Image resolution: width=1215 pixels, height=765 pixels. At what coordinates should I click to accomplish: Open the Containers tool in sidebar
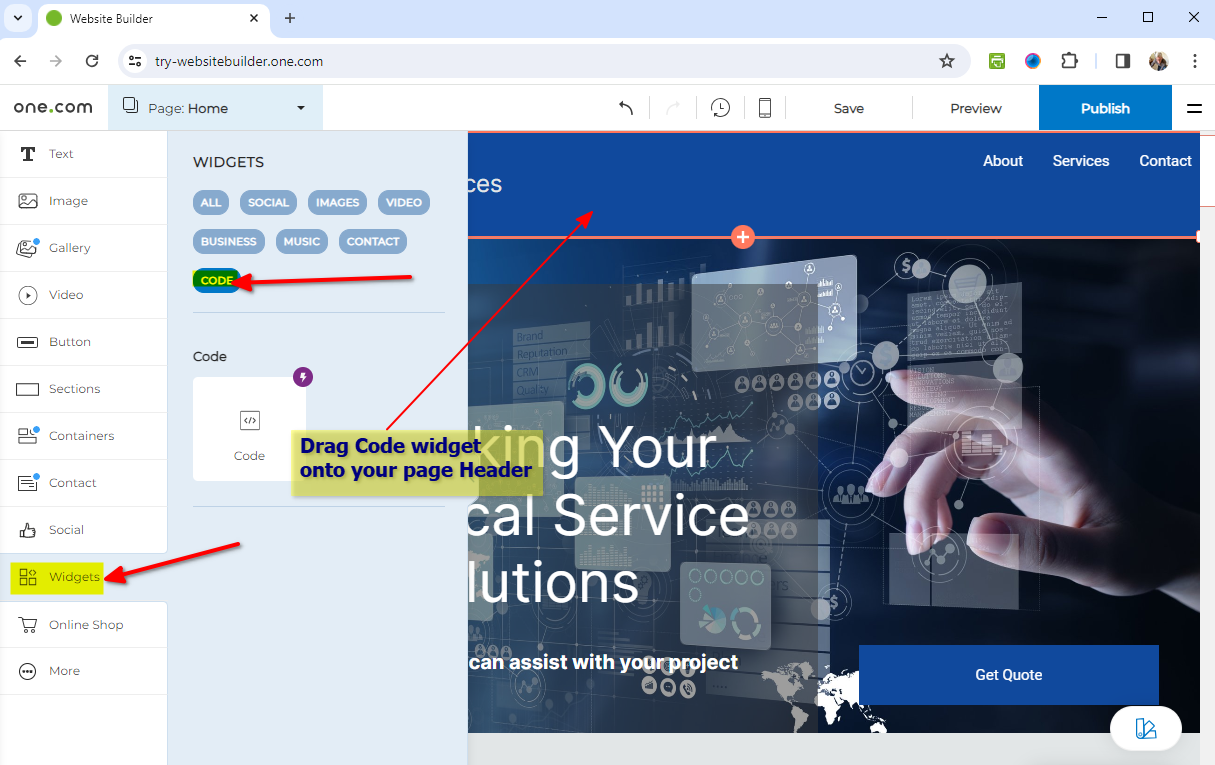[83, 436]
